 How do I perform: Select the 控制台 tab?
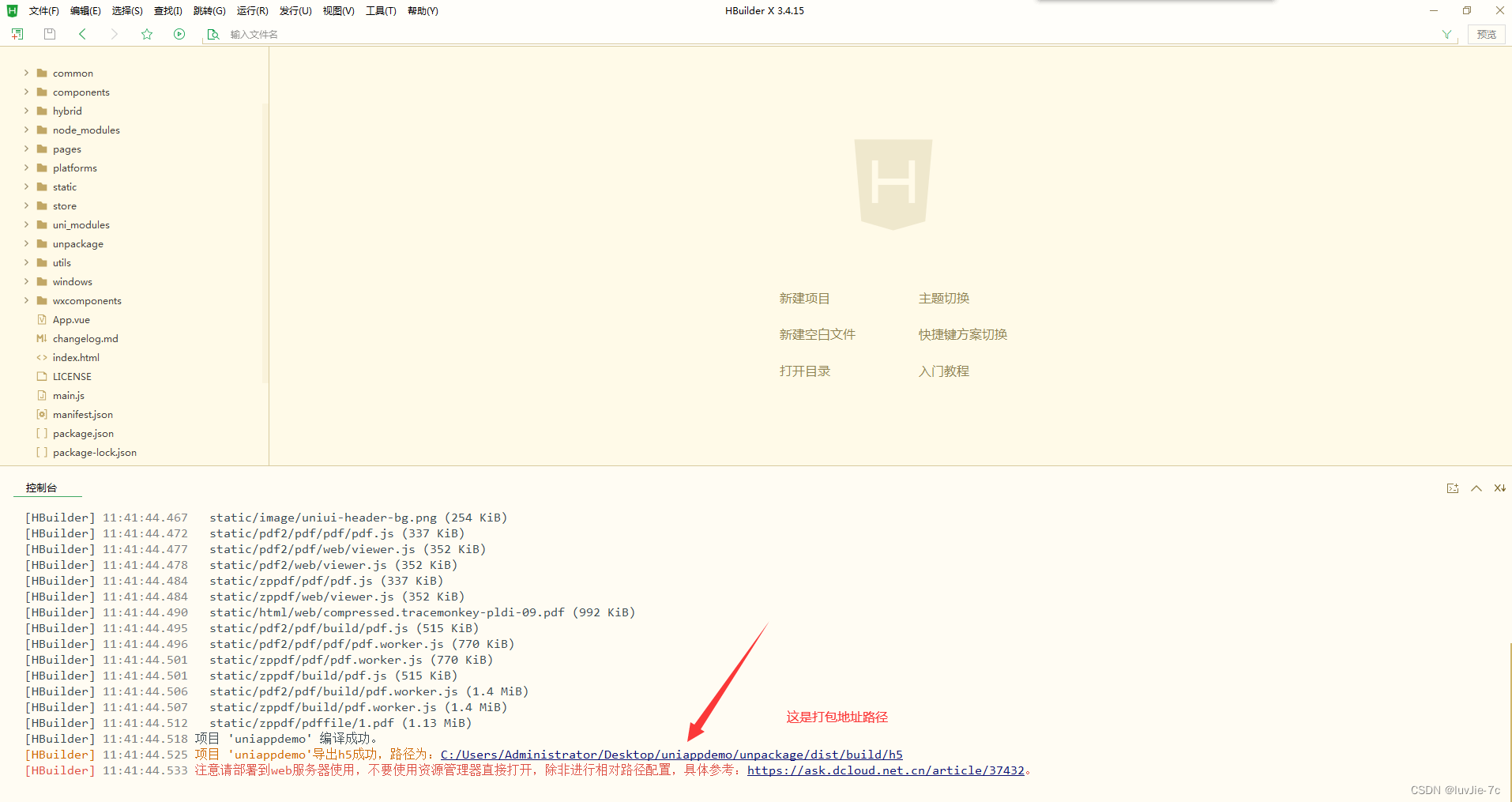click(42, 488)
